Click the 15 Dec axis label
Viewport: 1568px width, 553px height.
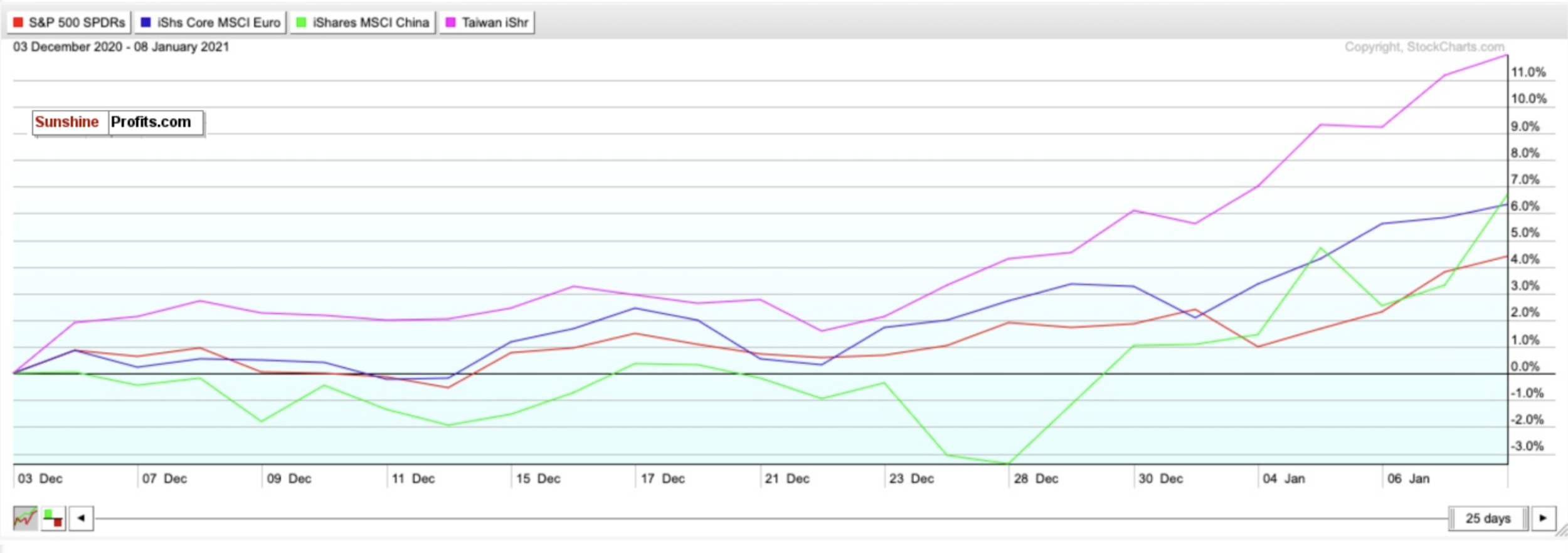tap(538, 479)
